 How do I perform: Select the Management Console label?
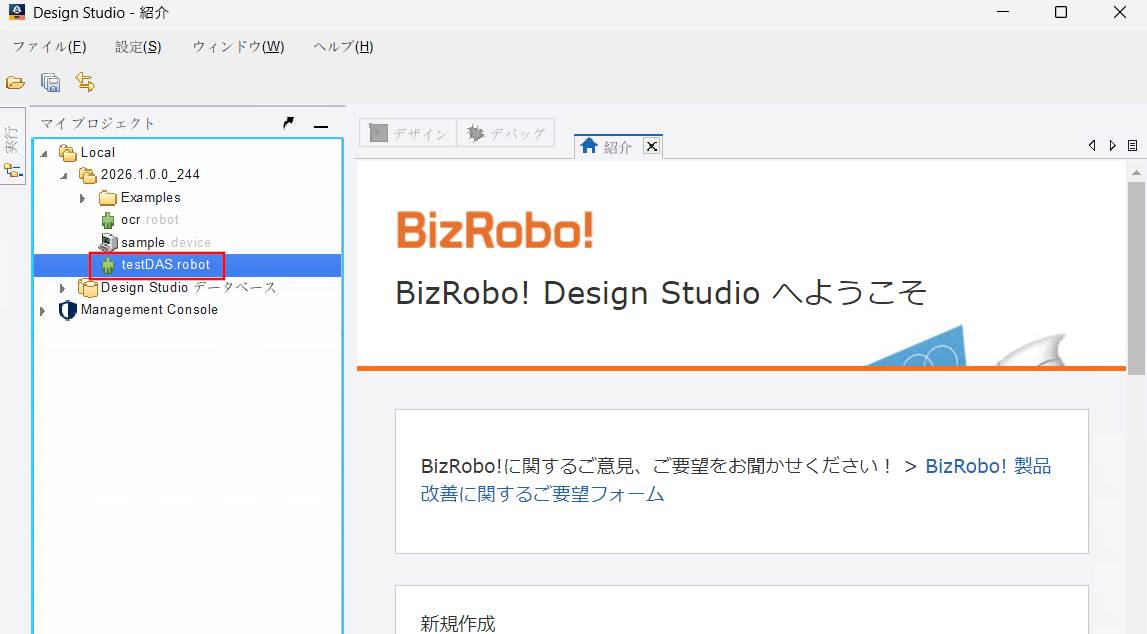[x=149, y=309]
